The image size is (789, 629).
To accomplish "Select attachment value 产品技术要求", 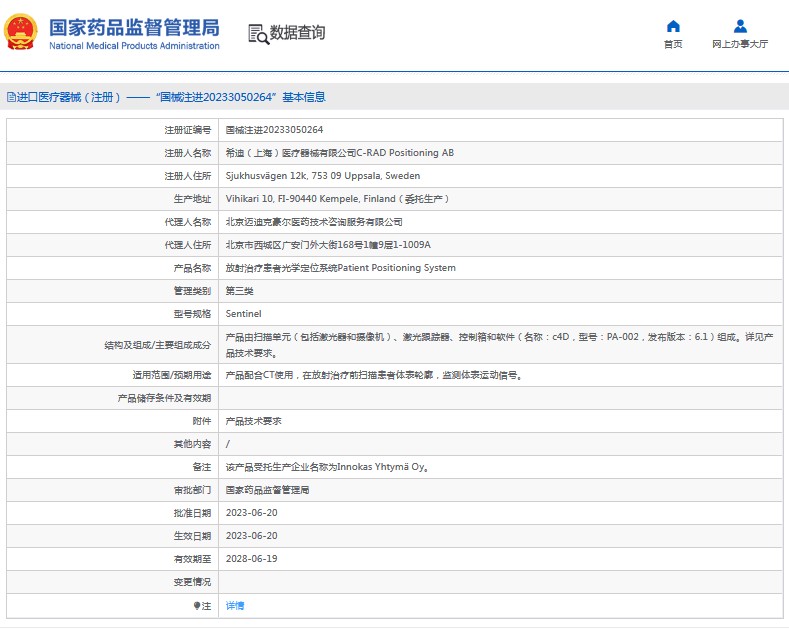I will click(x=254, y=421).
